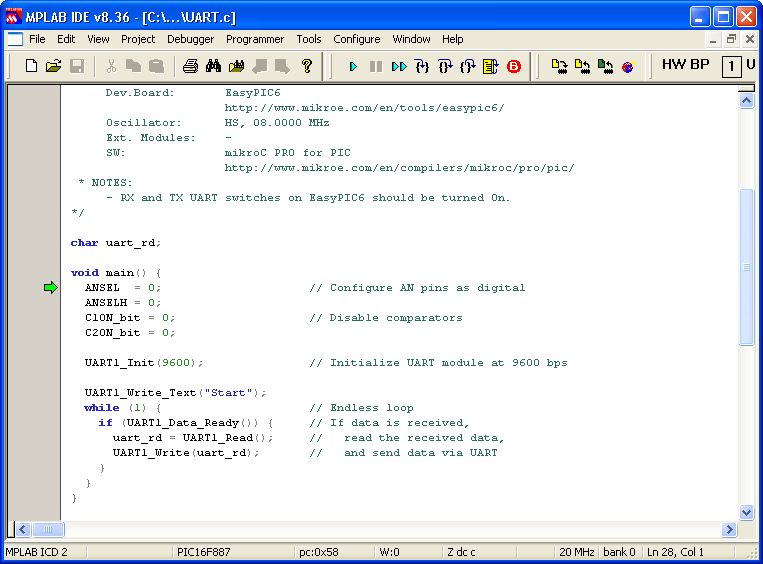This screenshot has height=564, width=763.
Task: Save the file with the floppy disk icon
Action: (77, 66)
